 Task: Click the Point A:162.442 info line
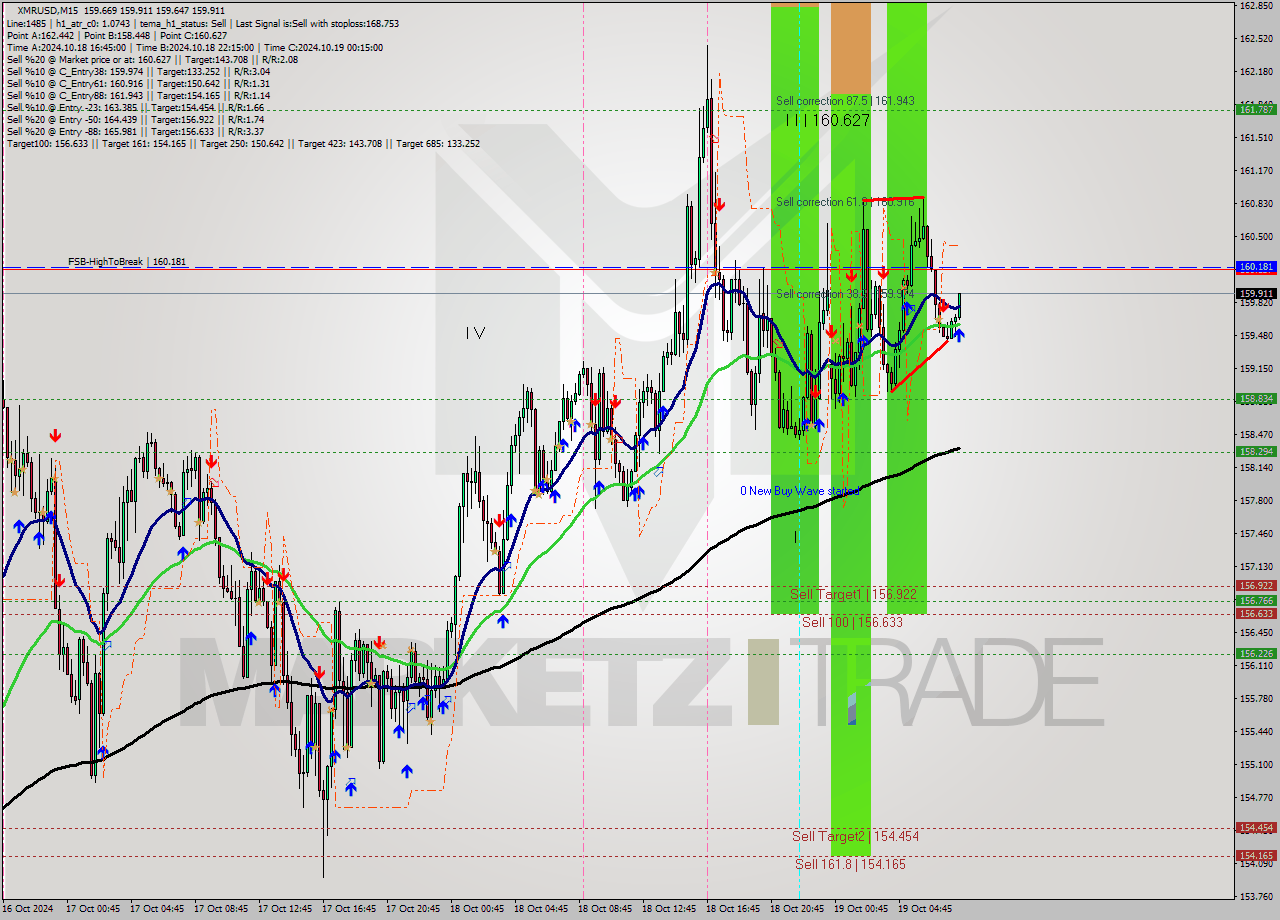(116, 35)
